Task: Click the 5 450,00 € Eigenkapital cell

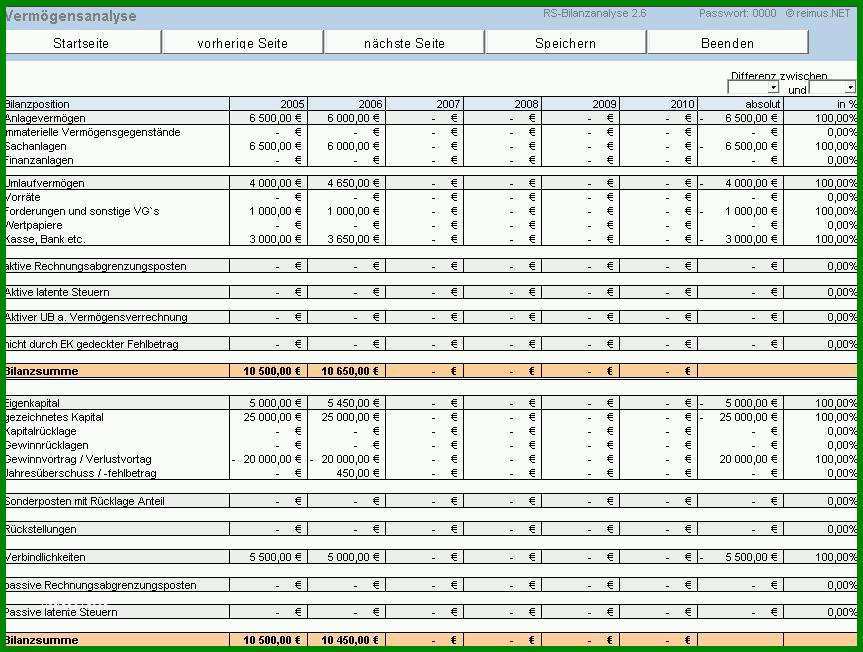Action: coord(347,403)
